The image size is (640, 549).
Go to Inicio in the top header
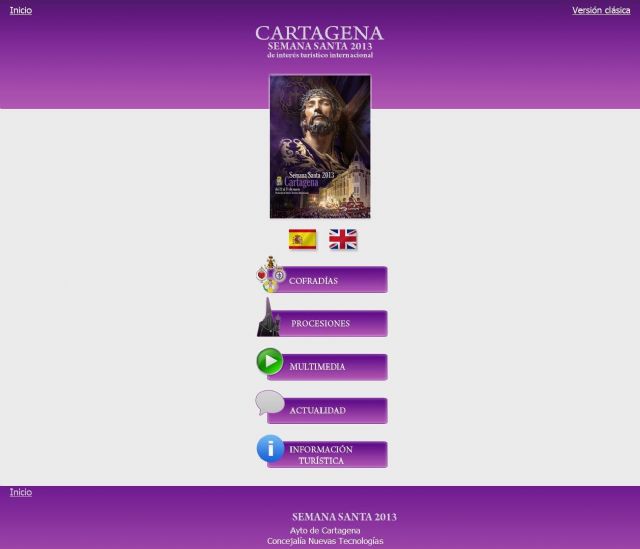pos(21,10)
